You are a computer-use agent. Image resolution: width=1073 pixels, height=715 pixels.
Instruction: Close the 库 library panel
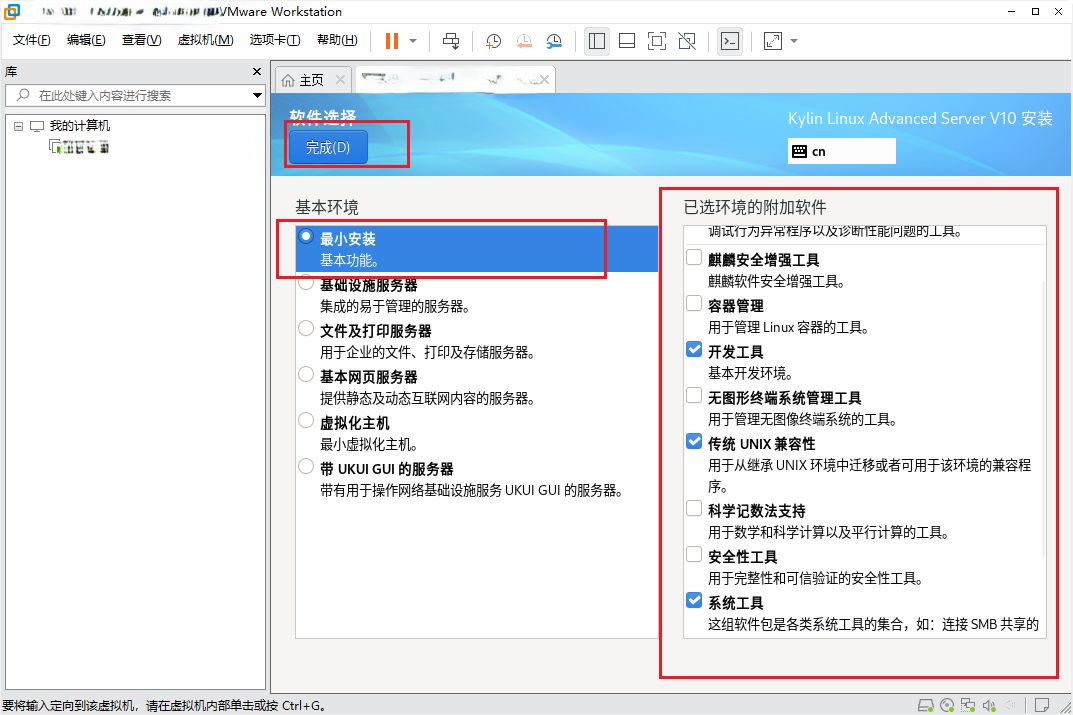coord(257,71)
